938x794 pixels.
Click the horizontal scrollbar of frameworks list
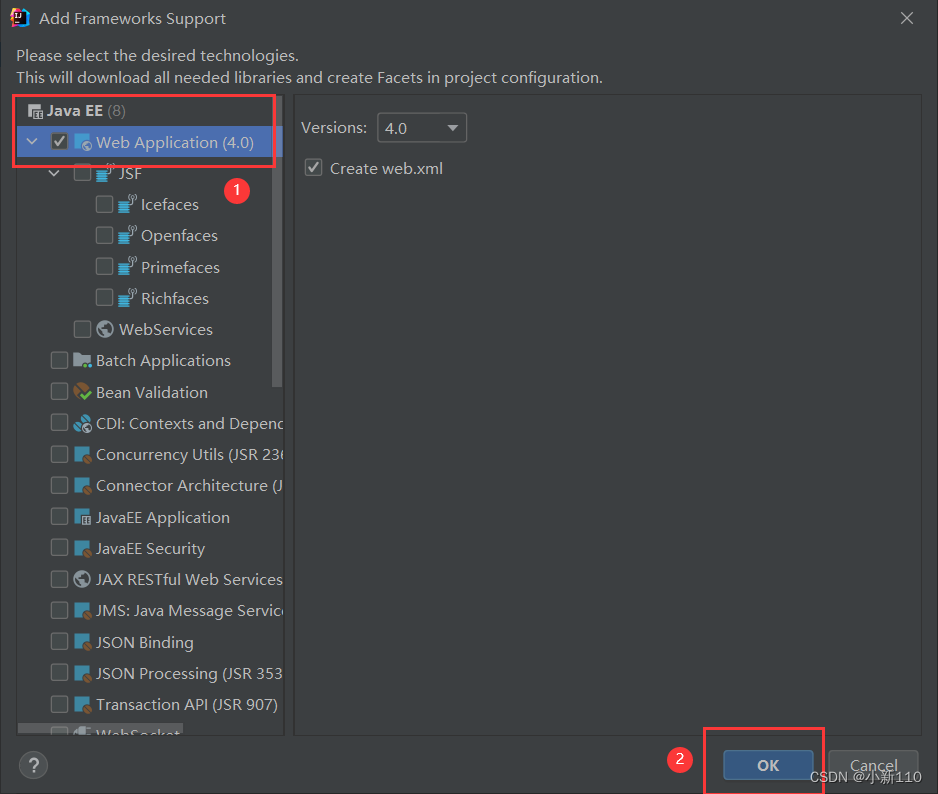(x=100, y=729)
